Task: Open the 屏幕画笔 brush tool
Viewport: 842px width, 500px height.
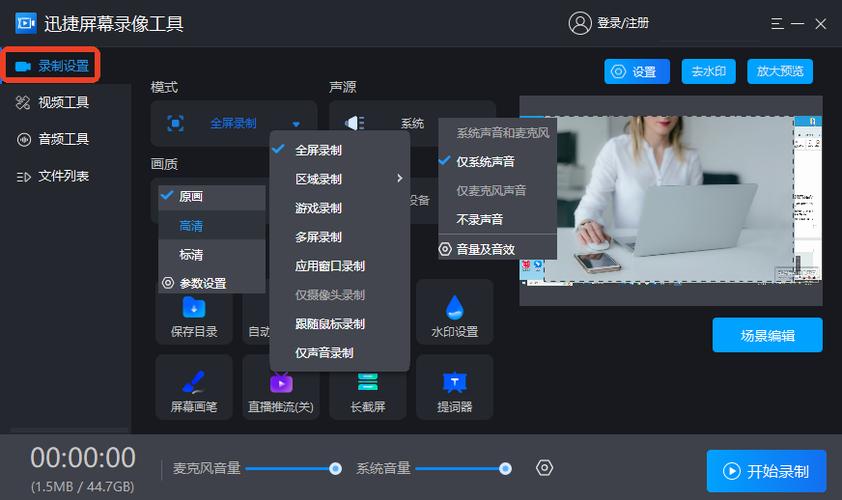Action: (x=194, y=388)
